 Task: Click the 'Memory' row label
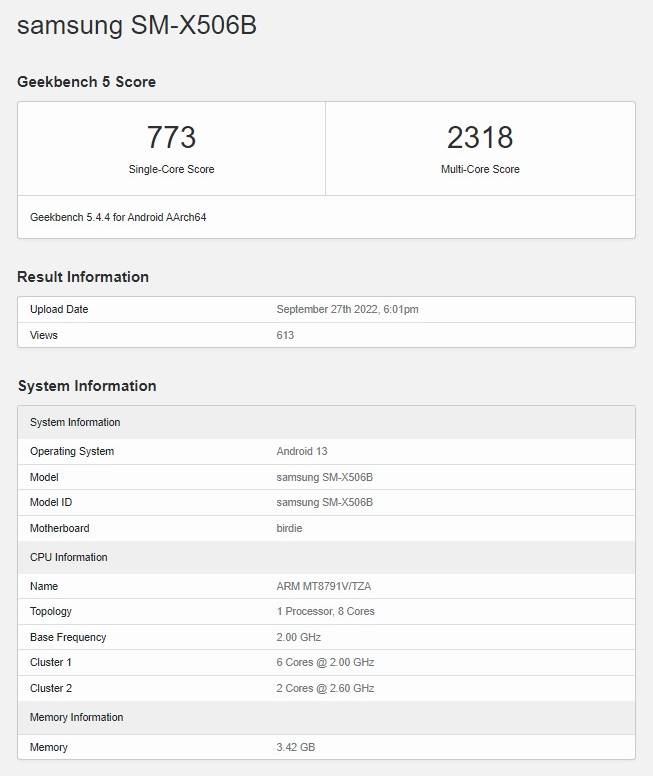pyautogui.click(x=49, y=747)
